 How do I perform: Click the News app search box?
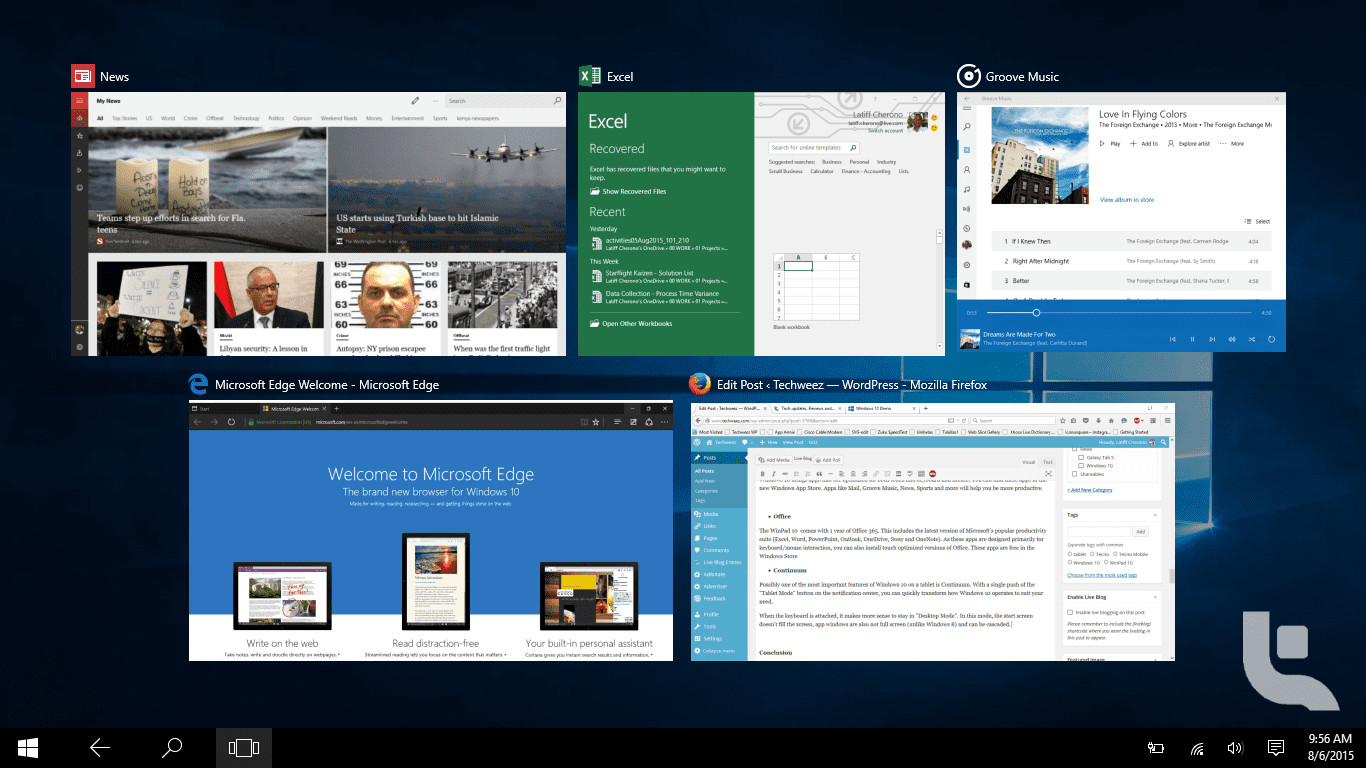point(505,101)
